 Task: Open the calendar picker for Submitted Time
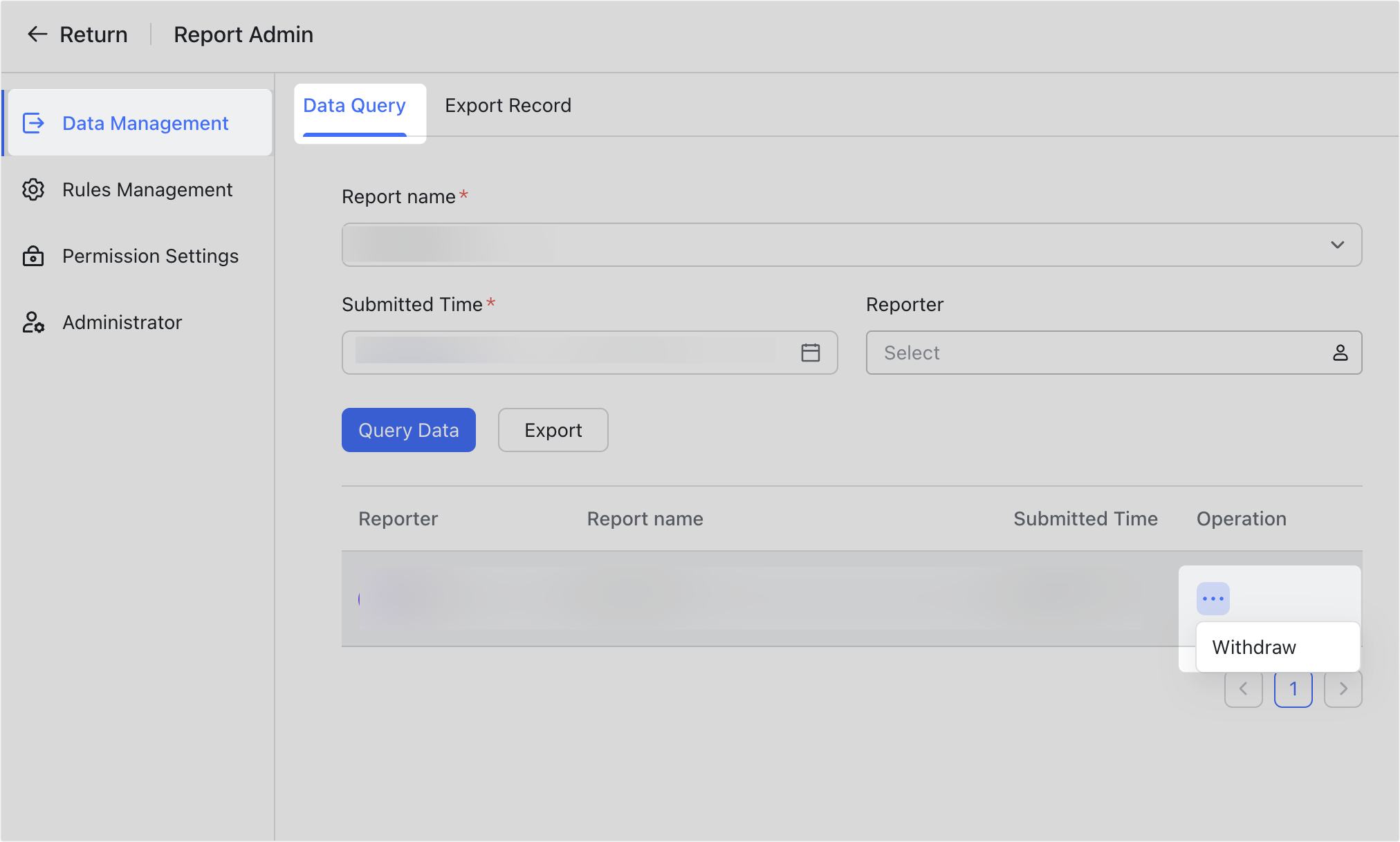click(x=809, y=353)
